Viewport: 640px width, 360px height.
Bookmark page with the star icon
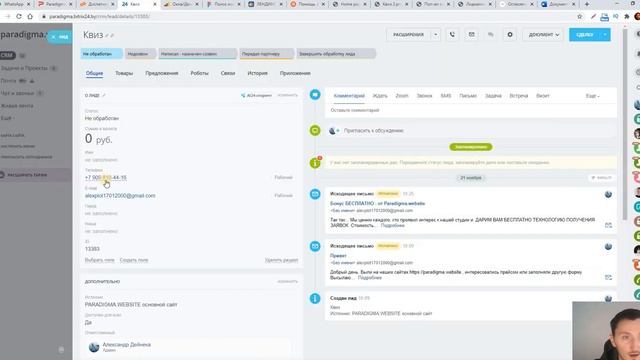tap(580, 16)
